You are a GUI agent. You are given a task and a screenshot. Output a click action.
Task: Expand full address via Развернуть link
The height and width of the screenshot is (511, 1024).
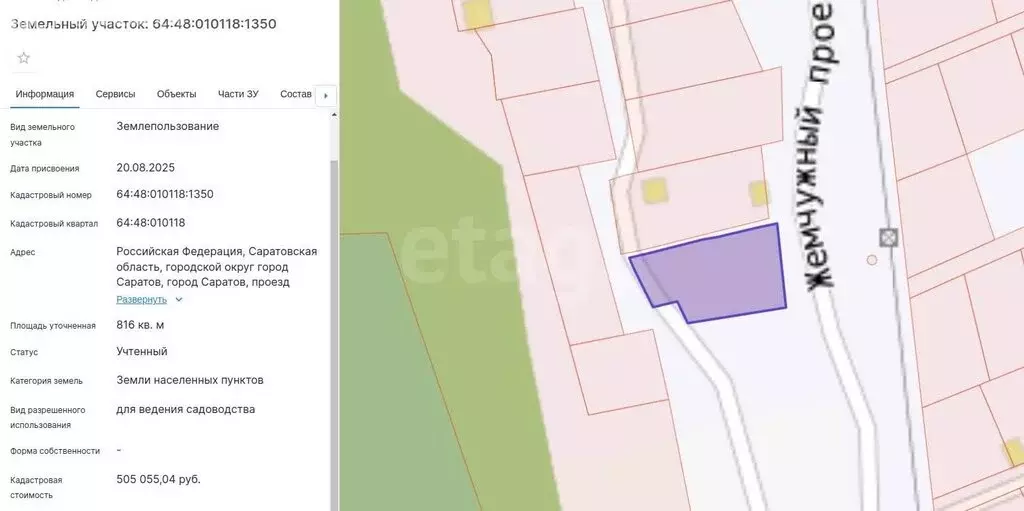tap(142, 299)
